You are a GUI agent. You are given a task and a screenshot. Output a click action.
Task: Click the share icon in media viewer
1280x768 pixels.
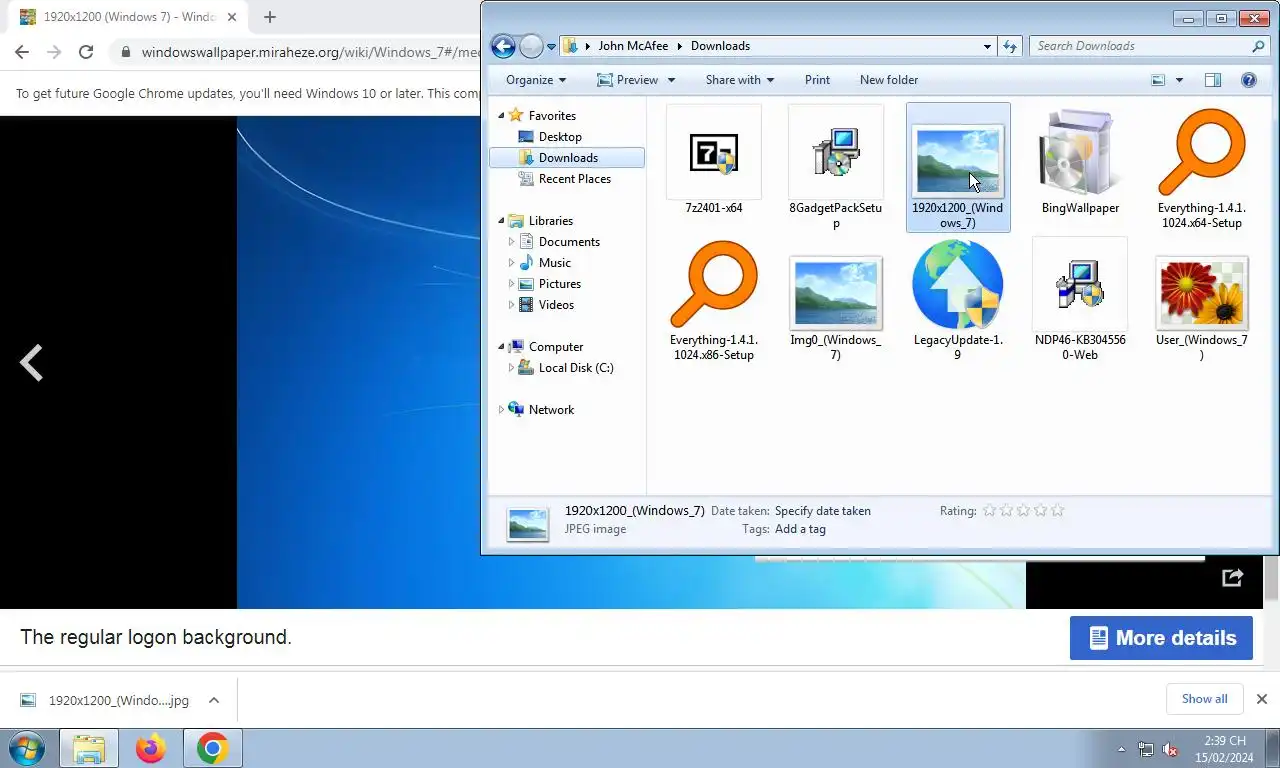1233,578
